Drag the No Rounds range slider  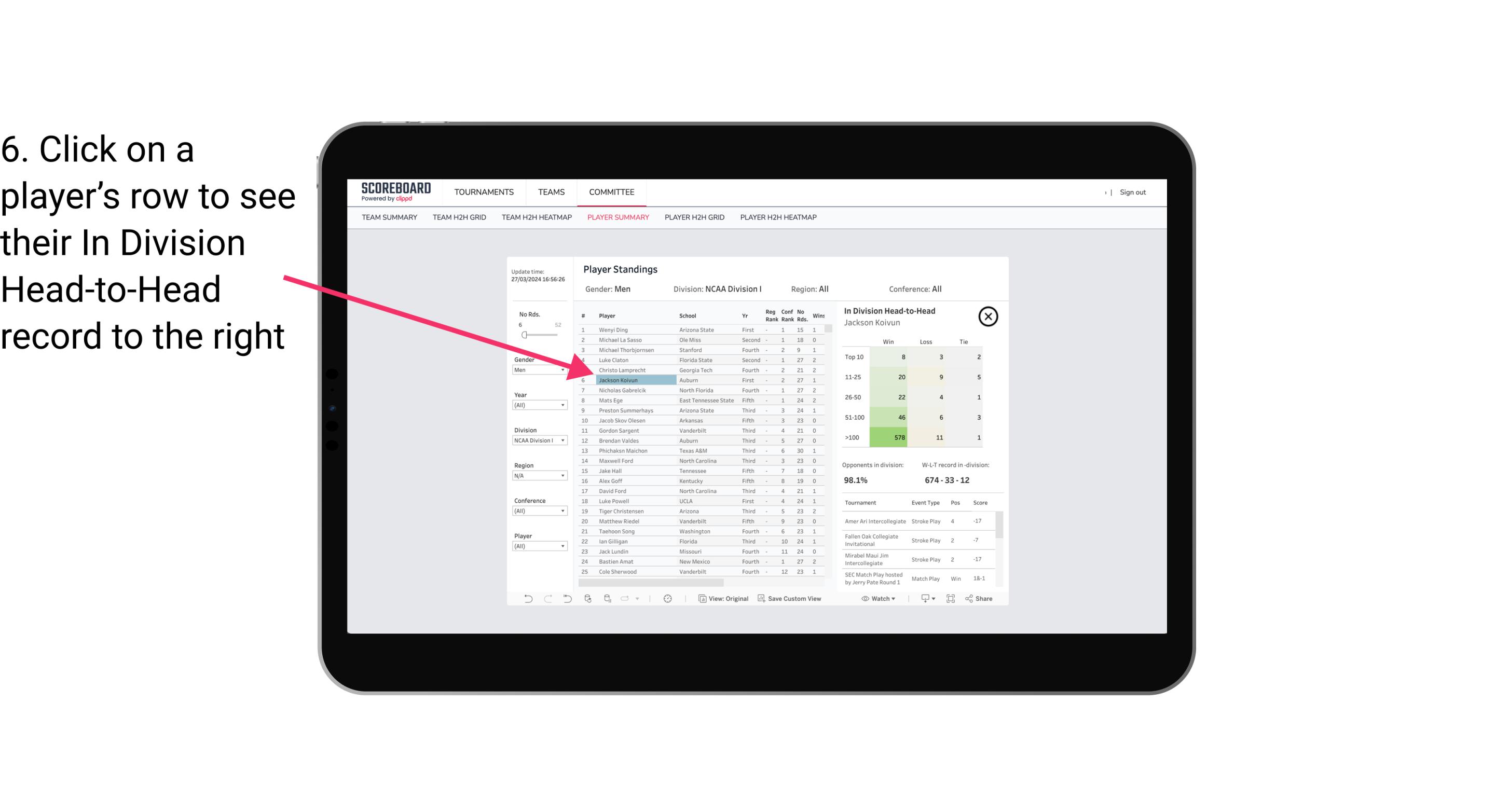(524, 335)
